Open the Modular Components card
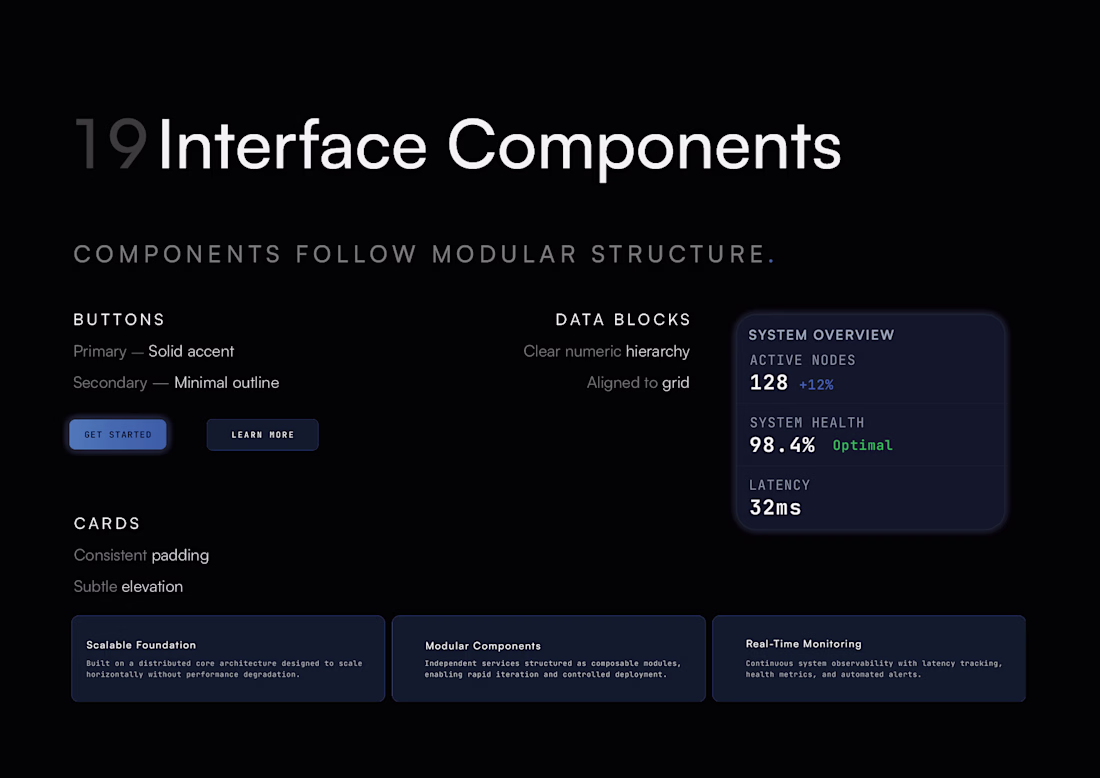 pos(548,658)
